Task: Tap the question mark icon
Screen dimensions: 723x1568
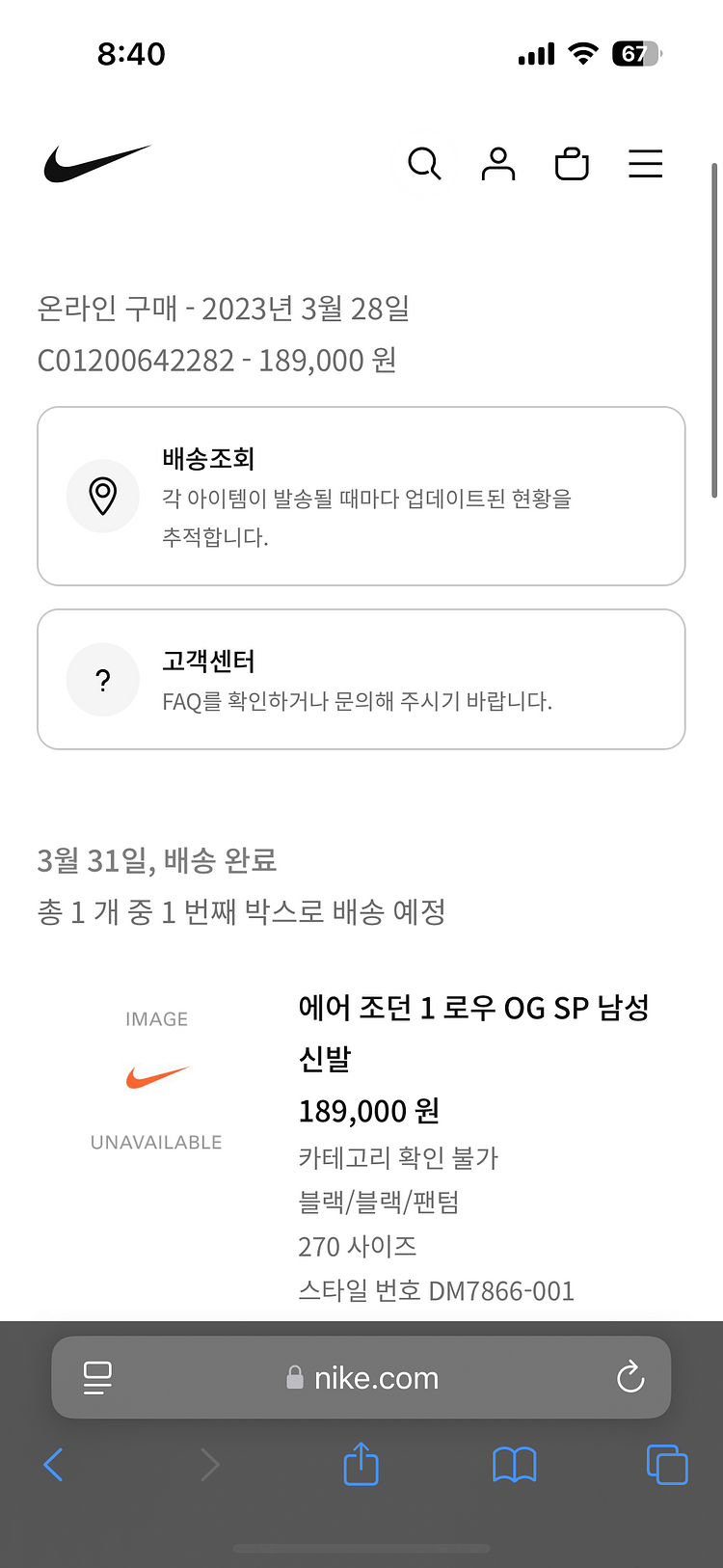Action: pyautogui.click(x=103, y=680)
